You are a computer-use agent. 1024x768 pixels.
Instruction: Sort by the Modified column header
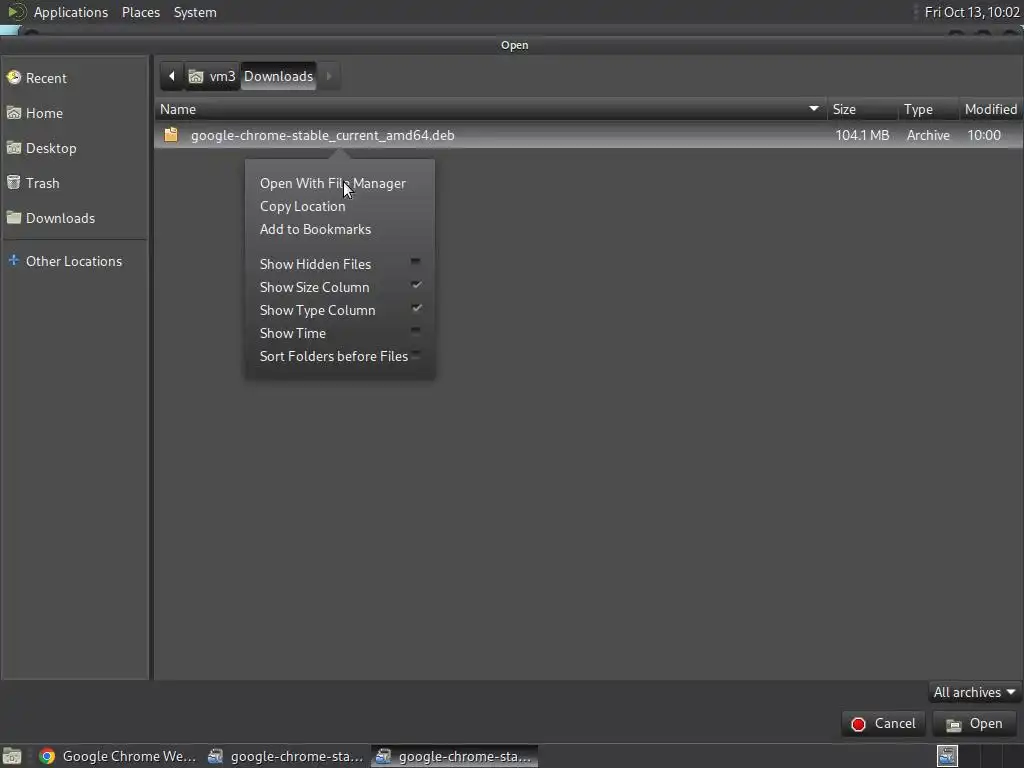click(991, 109)
